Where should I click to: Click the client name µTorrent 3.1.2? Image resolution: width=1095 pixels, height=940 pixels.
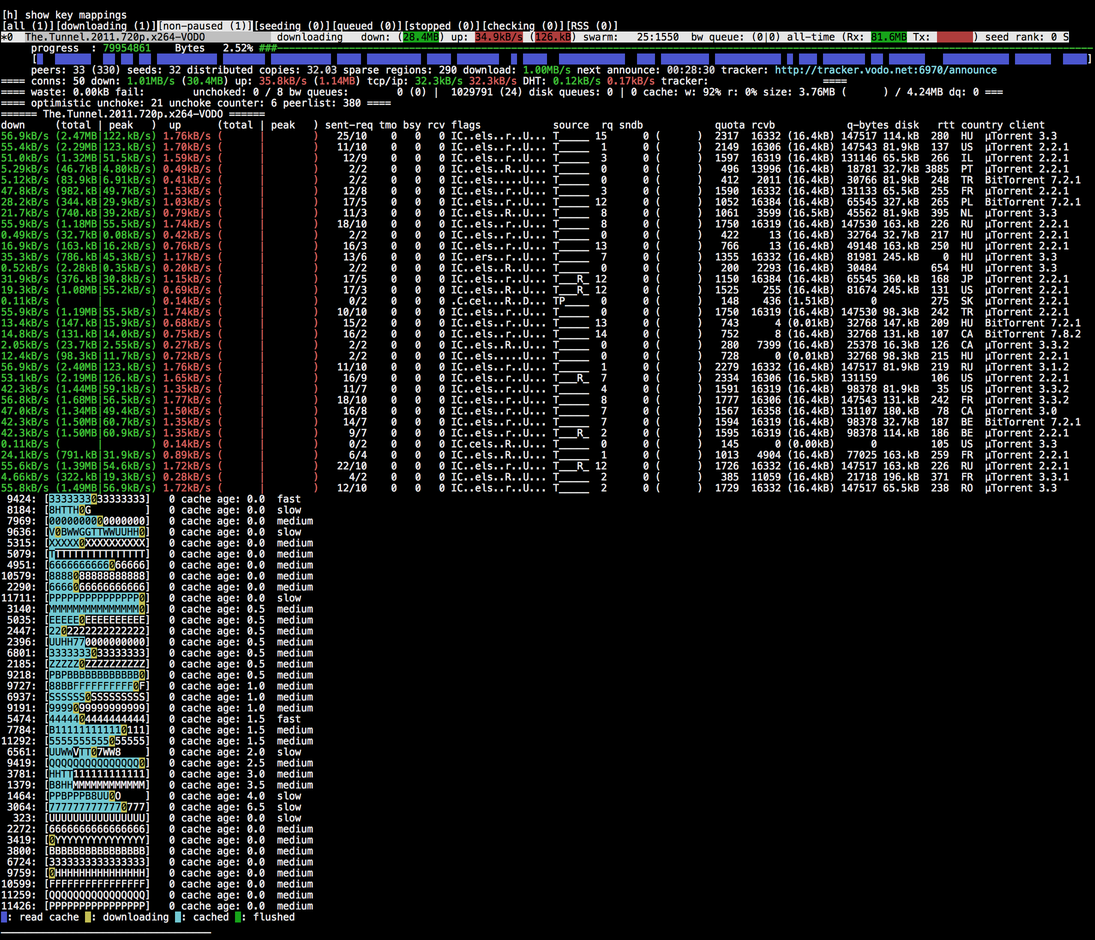pyautogui.click(x=1027, y=367)
